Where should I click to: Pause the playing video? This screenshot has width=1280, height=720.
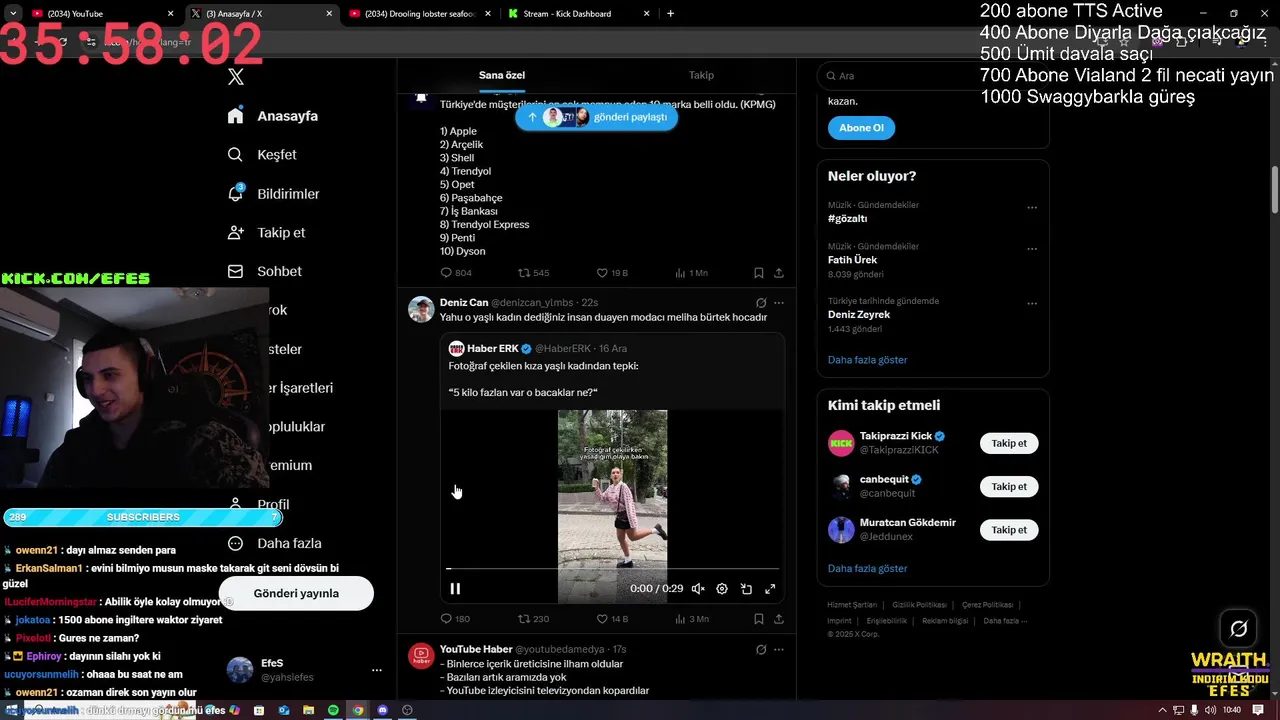455,589
